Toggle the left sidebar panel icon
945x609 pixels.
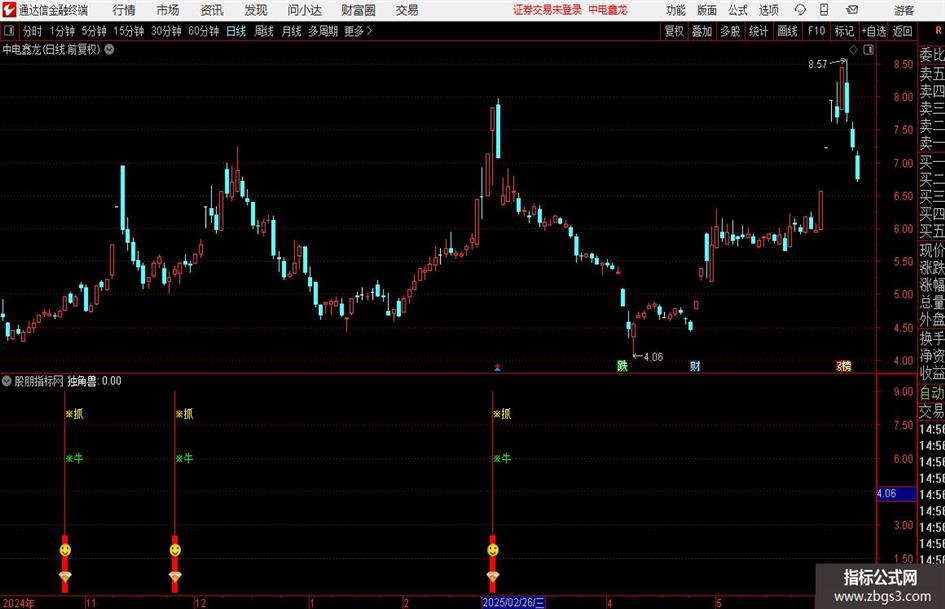coord(9,31)
